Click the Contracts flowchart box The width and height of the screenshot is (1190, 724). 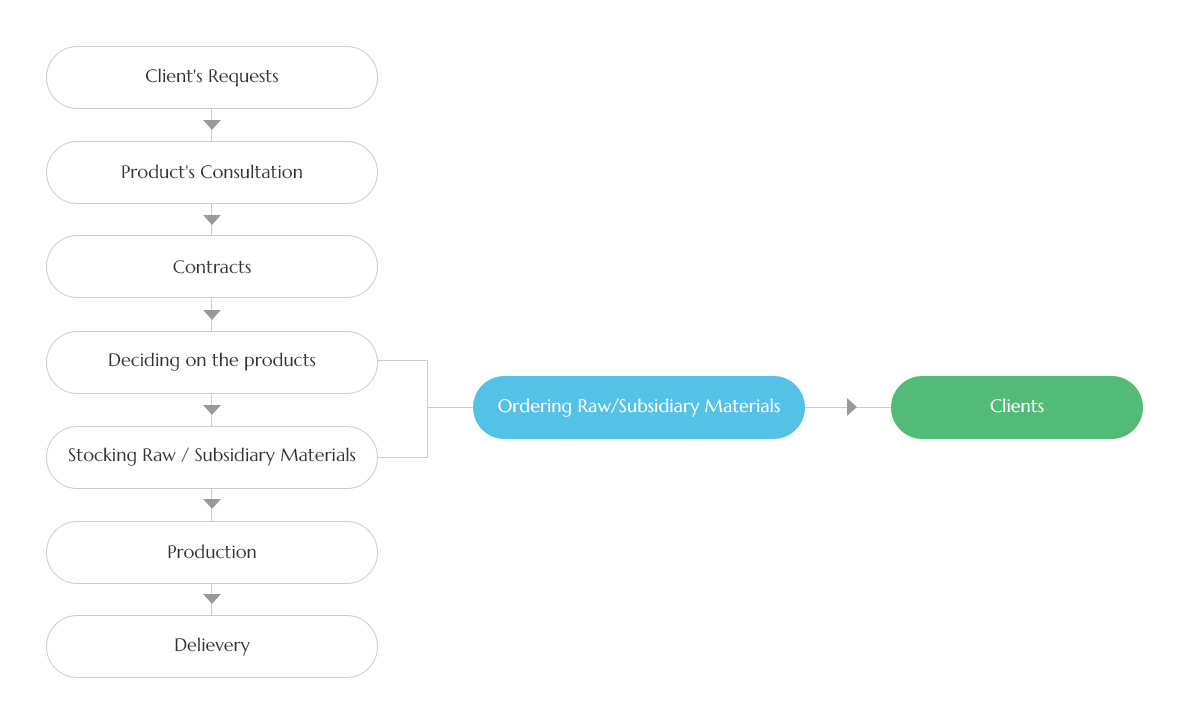(x=212, y=266)
